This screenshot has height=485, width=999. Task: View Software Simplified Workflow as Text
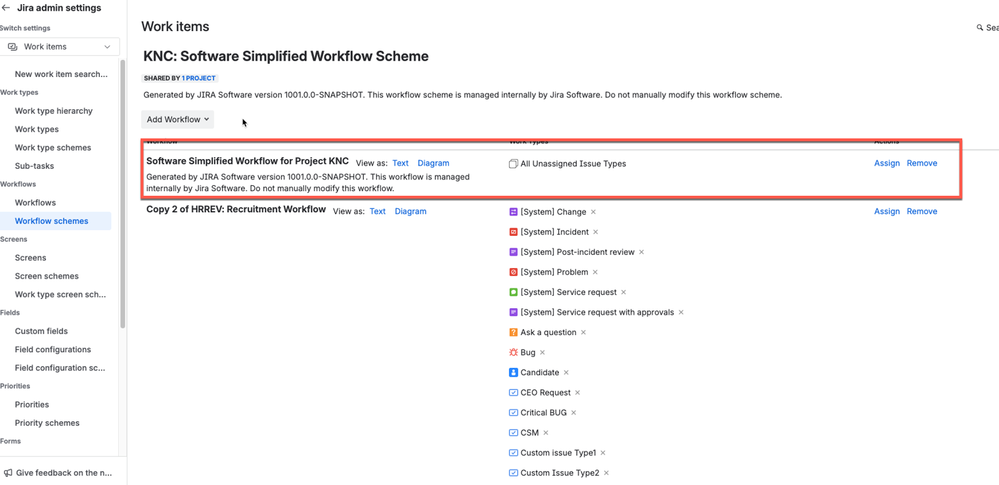400,163
